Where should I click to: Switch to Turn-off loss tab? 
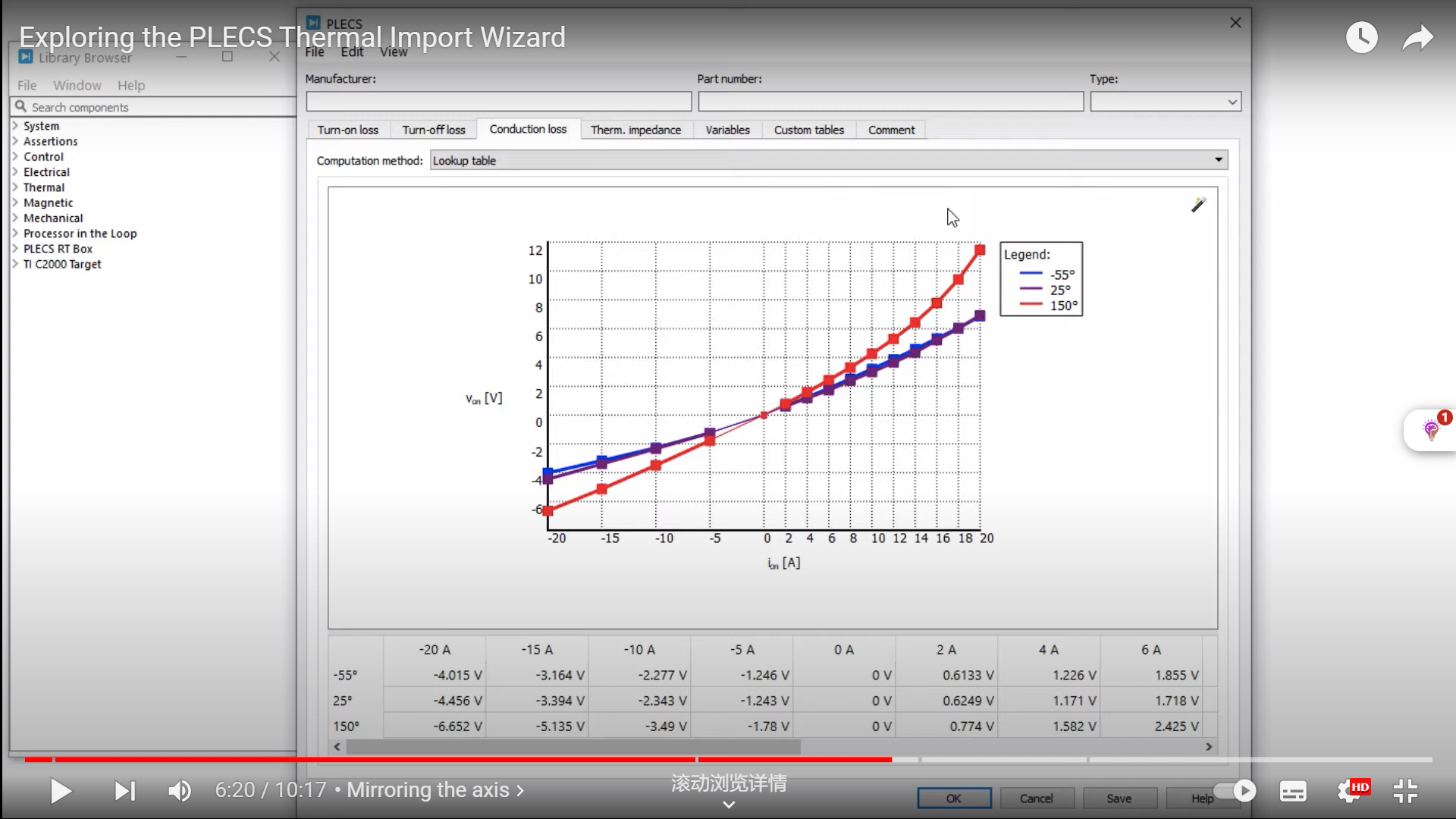coord(433,130)
